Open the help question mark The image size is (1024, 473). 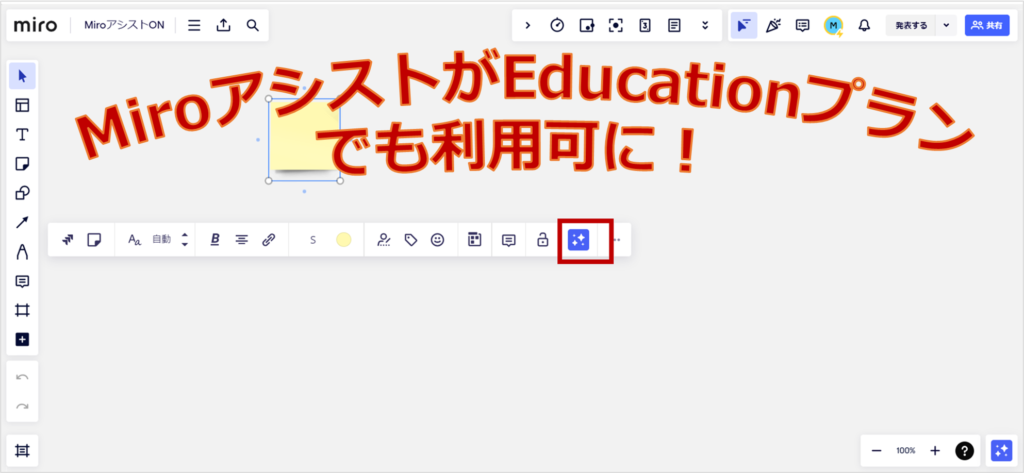pyautogui.click(x=965, y=450)
